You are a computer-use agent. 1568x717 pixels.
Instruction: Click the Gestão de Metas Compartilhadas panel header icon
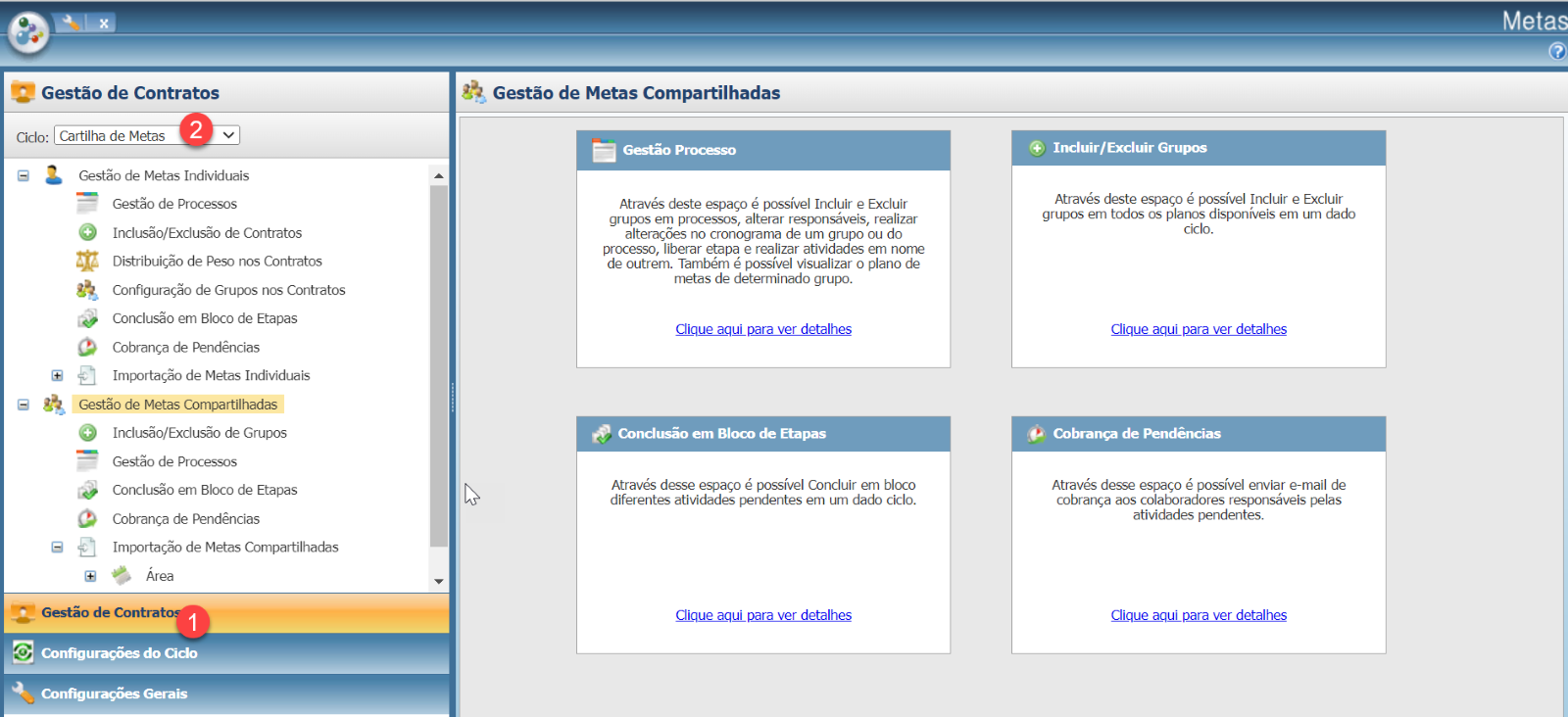(473, 92)
